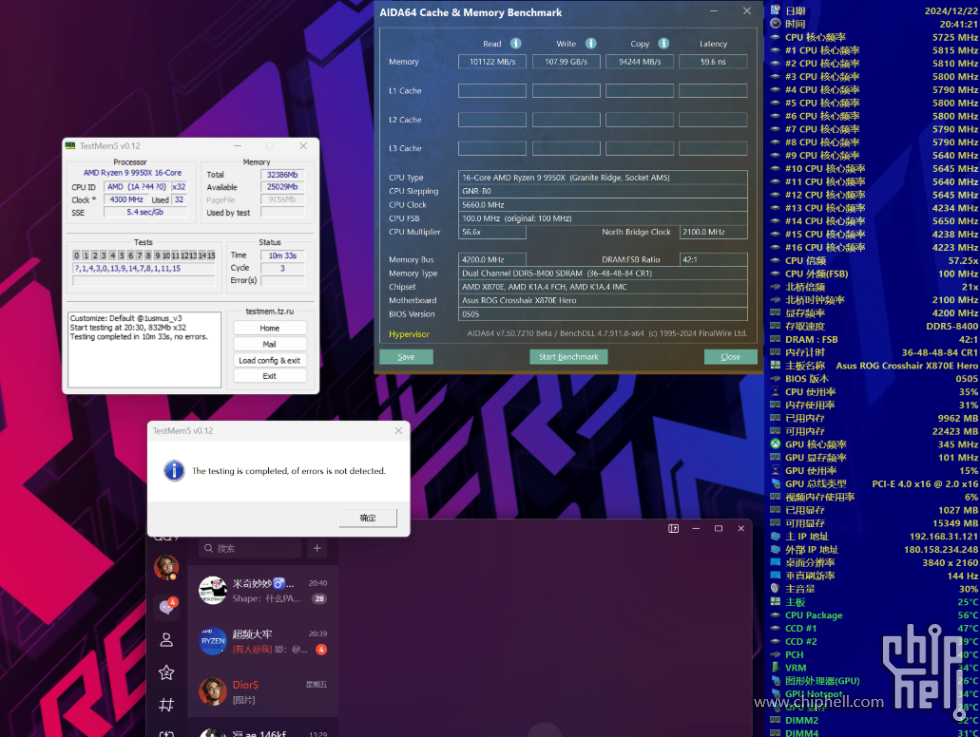Click Start Benchmark button
This screenshot has width=980, height=737.
click(x=569, y=357)
